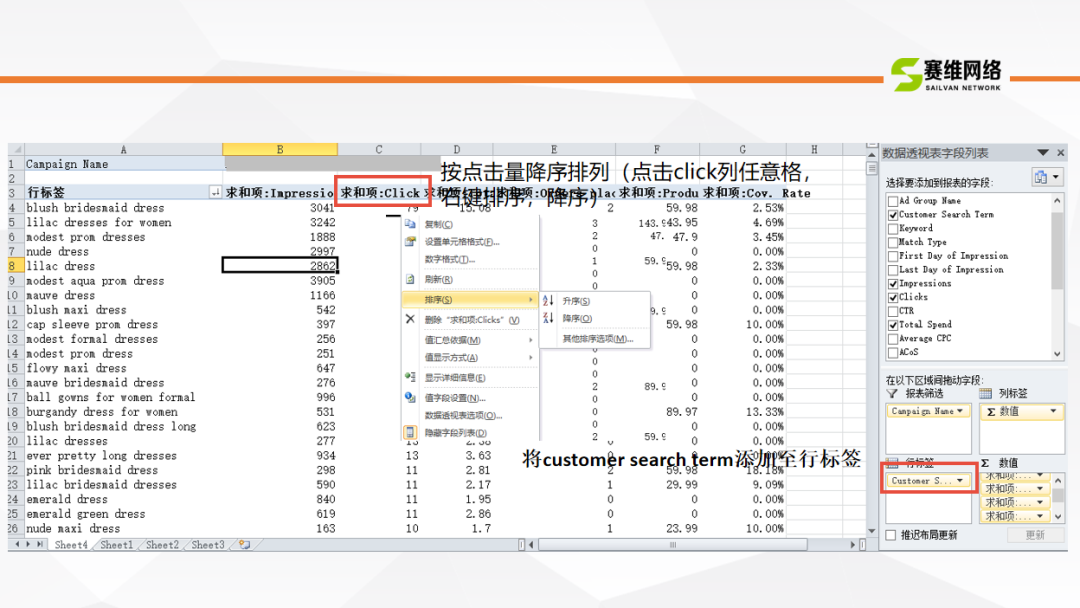This screenshot has width=1080, height=608.
Task: Open the row labels (行标签) filter button
Action: coord(215,192)
